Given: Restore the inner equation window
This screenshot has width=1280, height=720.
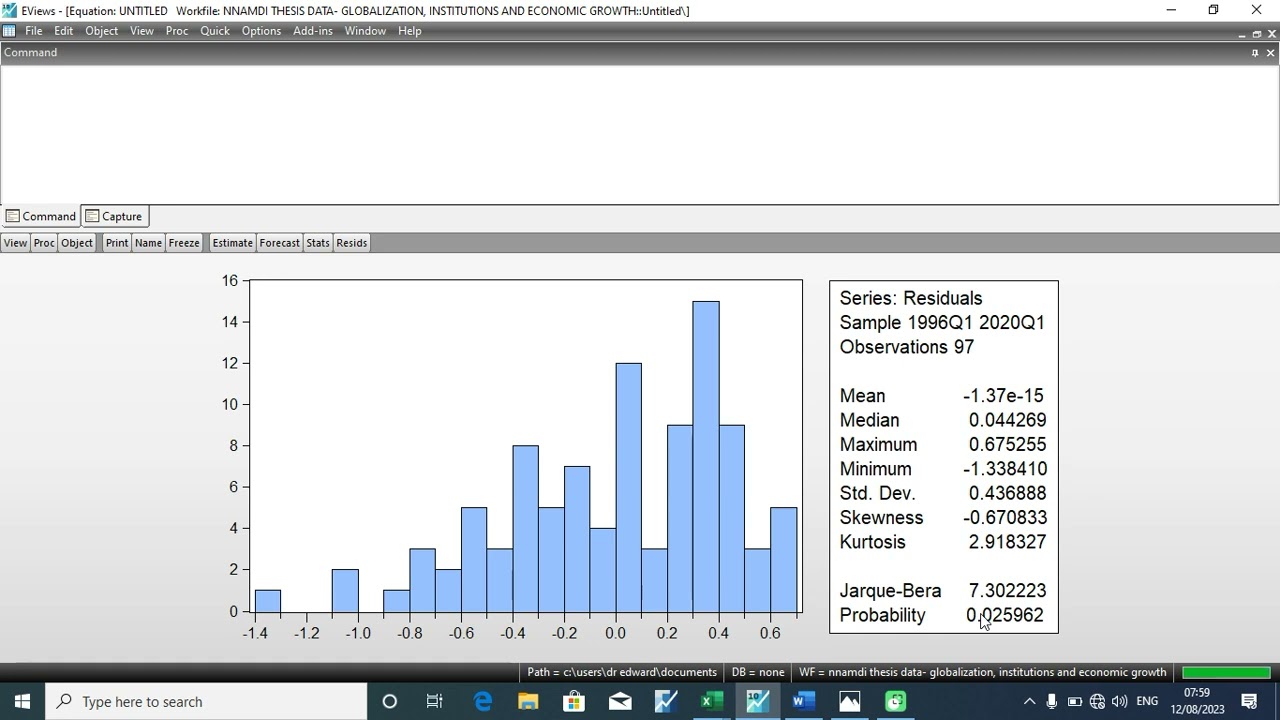Looking at the screenshot, I should coord(1257,33).
